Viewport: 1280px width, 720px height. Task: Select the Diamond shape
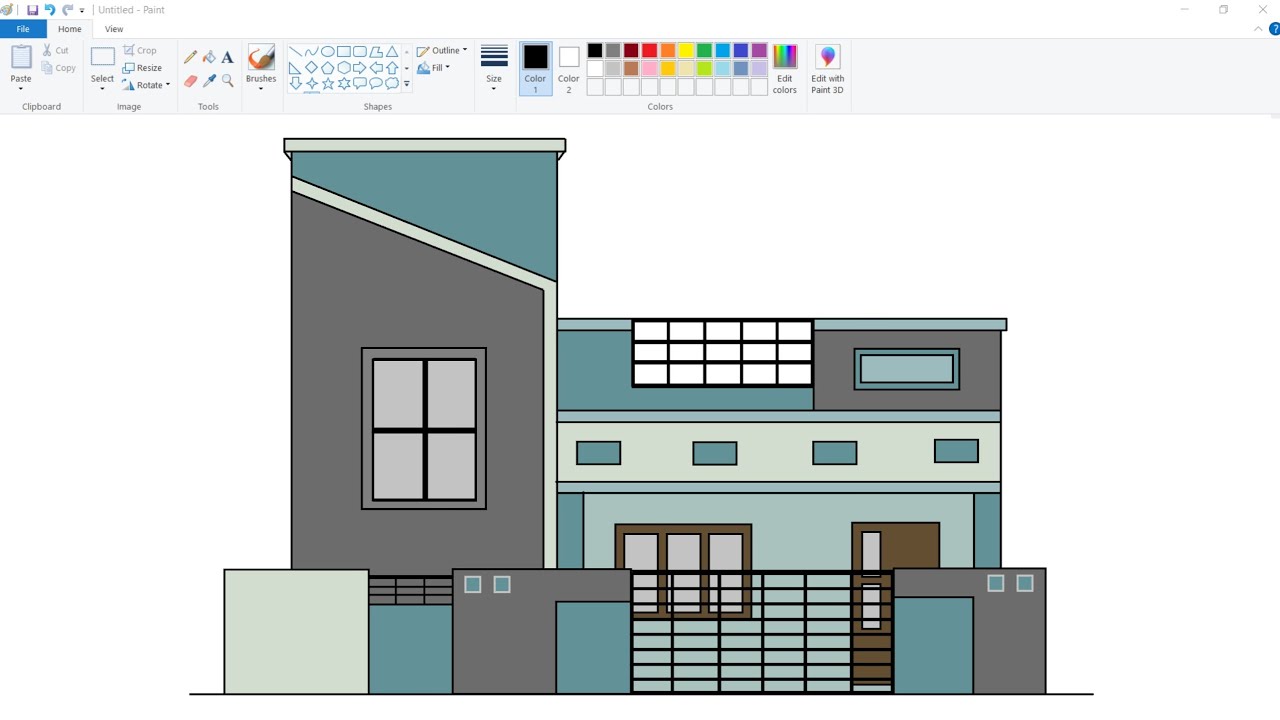tap(311, 68)
